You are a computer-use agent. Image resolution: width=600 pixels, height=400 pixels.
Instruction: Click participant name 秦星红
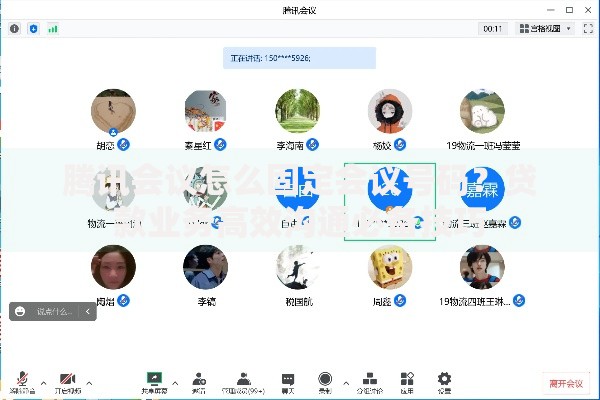tap(198, 145)
